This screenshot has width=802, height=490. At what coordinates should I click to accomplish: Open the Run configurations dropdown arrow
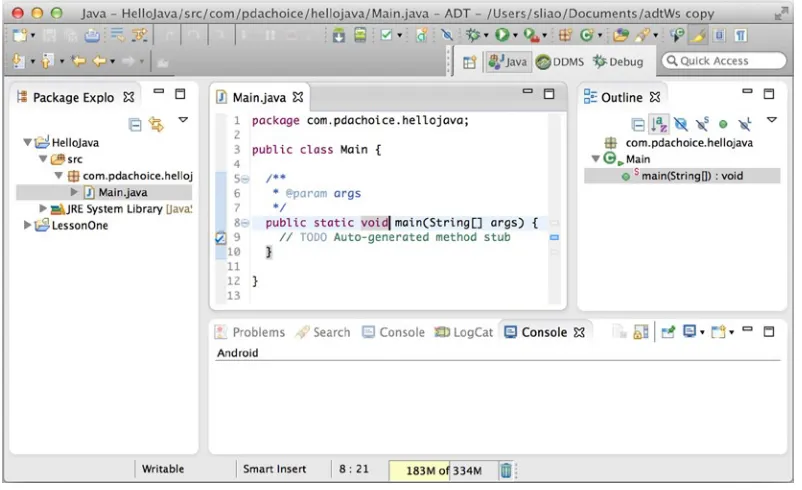tap(515, 36)
